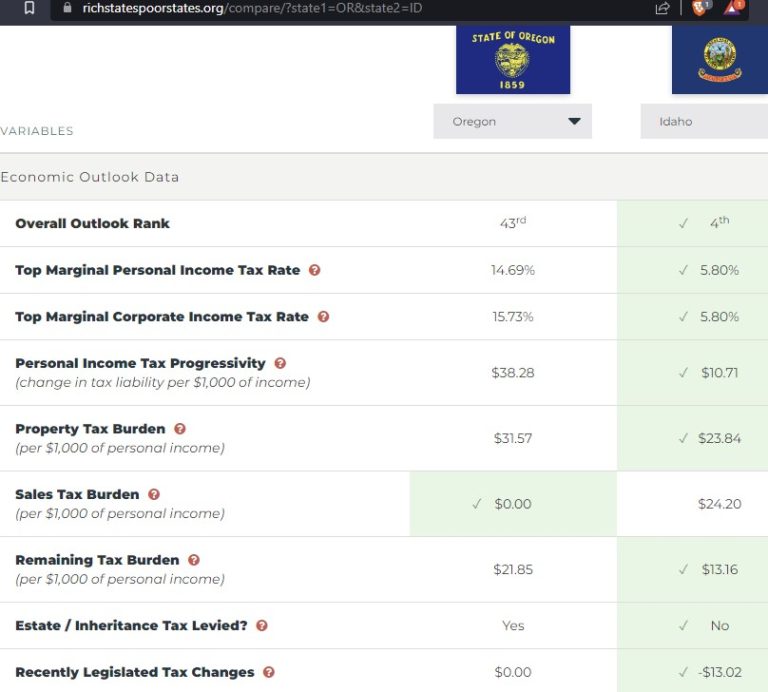Click the Brave Rewards triangle icon
Screen dimensions: 768x692
[x=733, y=8]
